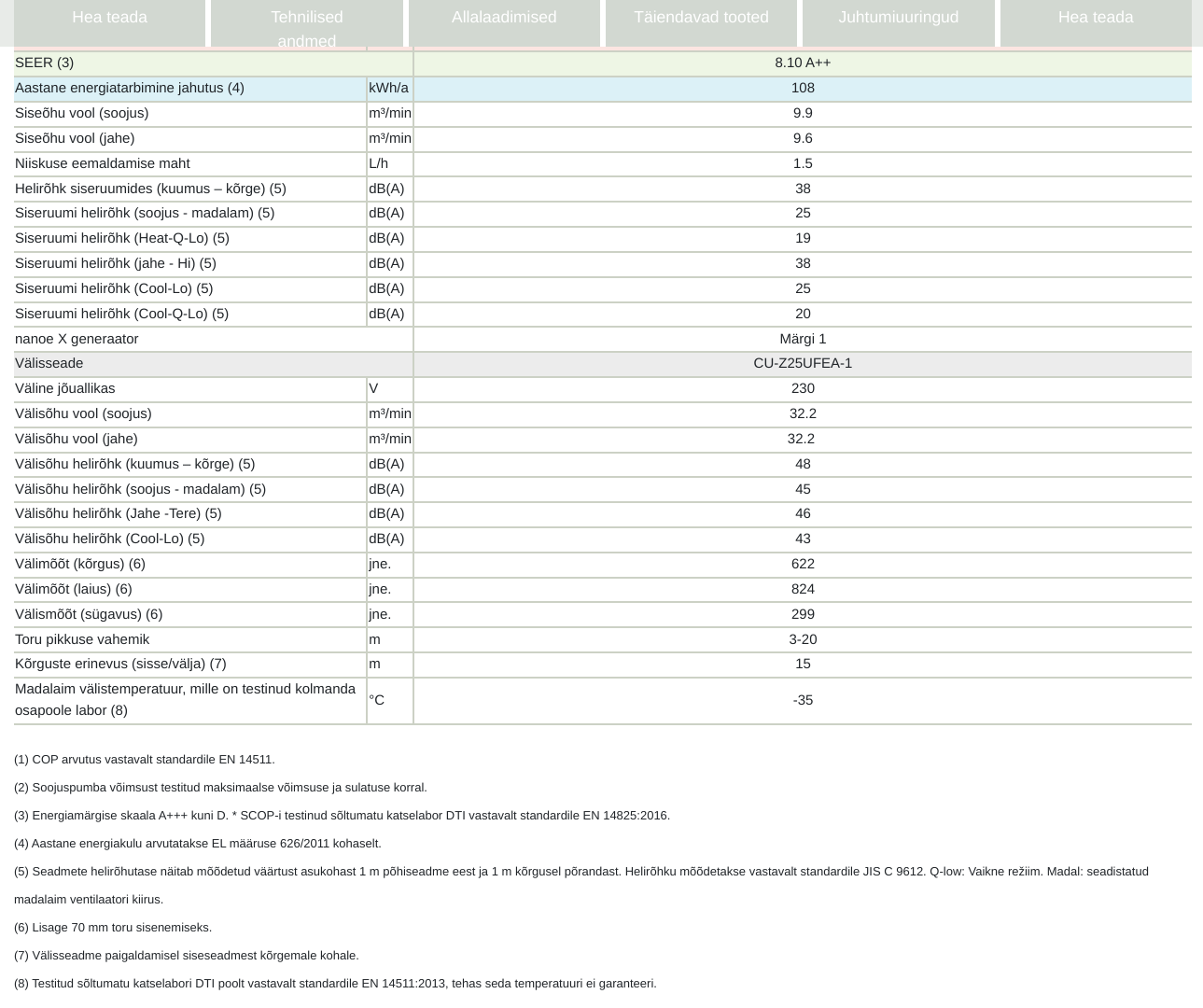Click the outdoor unit model CU-Z25UFEA-1
The width and height of the screenshot is (1203, 1008).
(x=802, y=363)
